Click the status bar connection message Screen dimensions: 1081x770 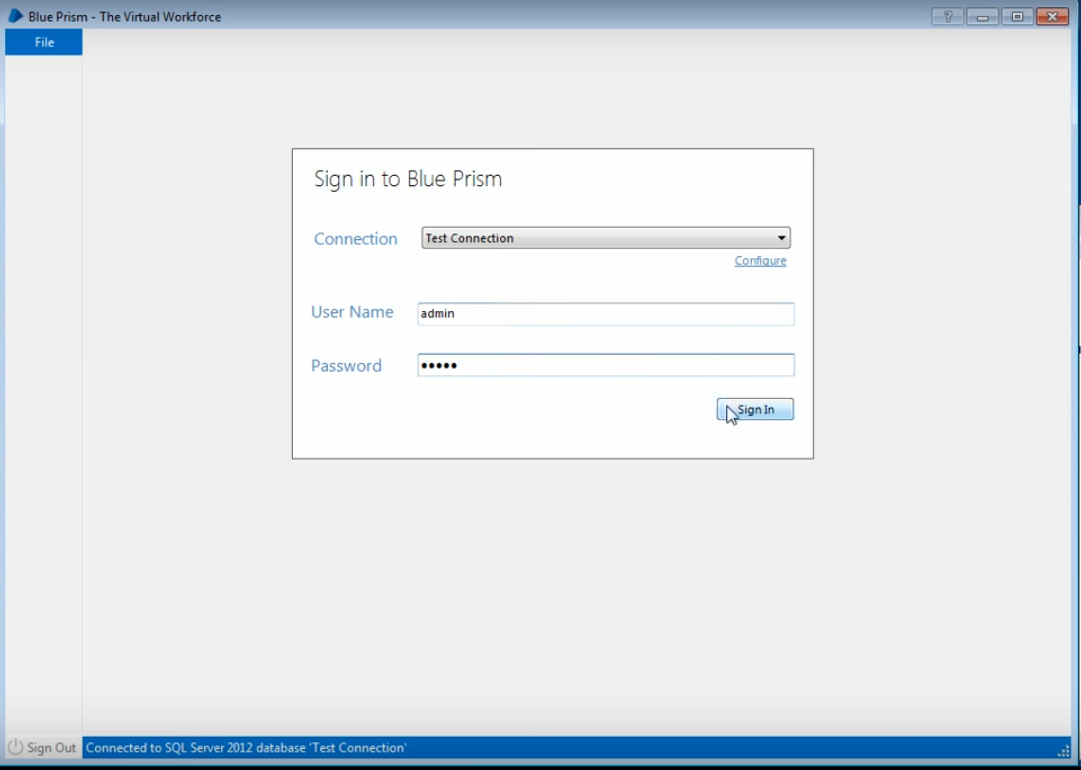pos(246,748)
